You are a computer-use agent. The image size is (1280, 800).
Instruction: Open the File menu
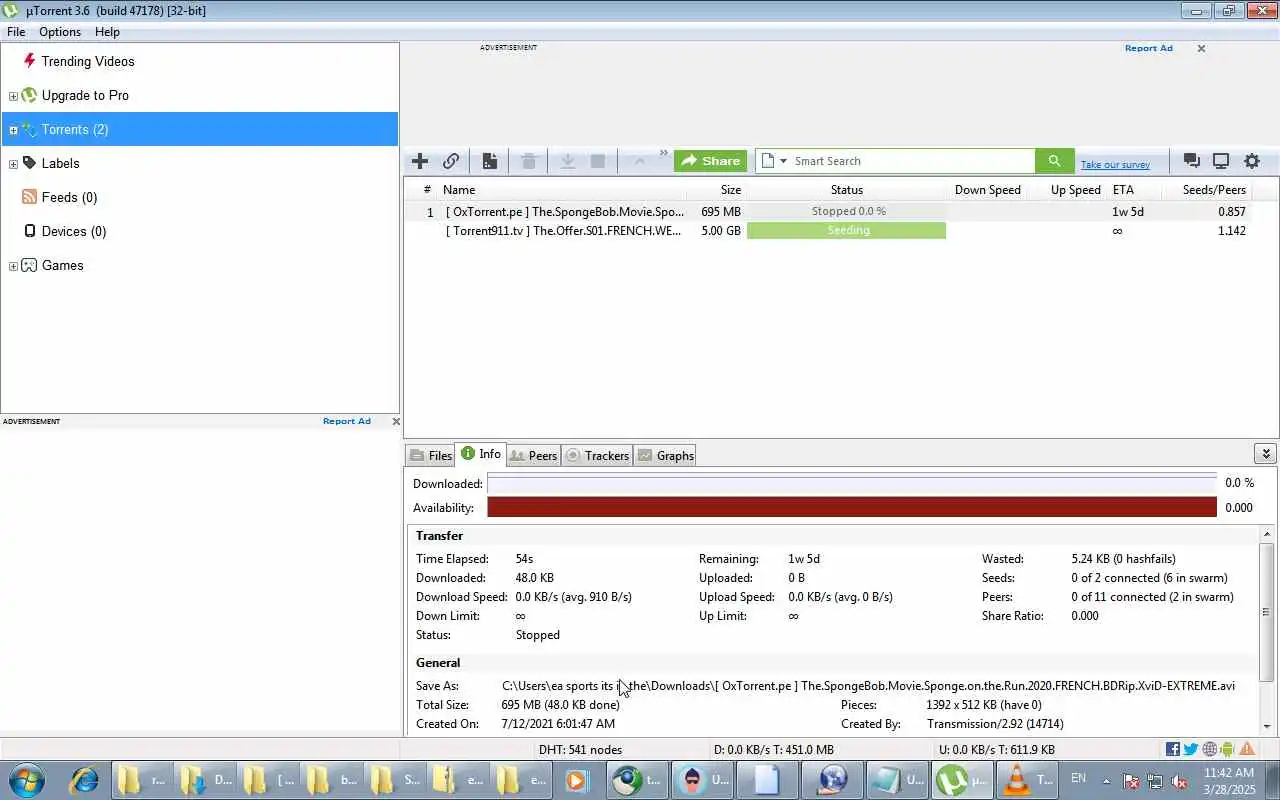coord(16,32)
